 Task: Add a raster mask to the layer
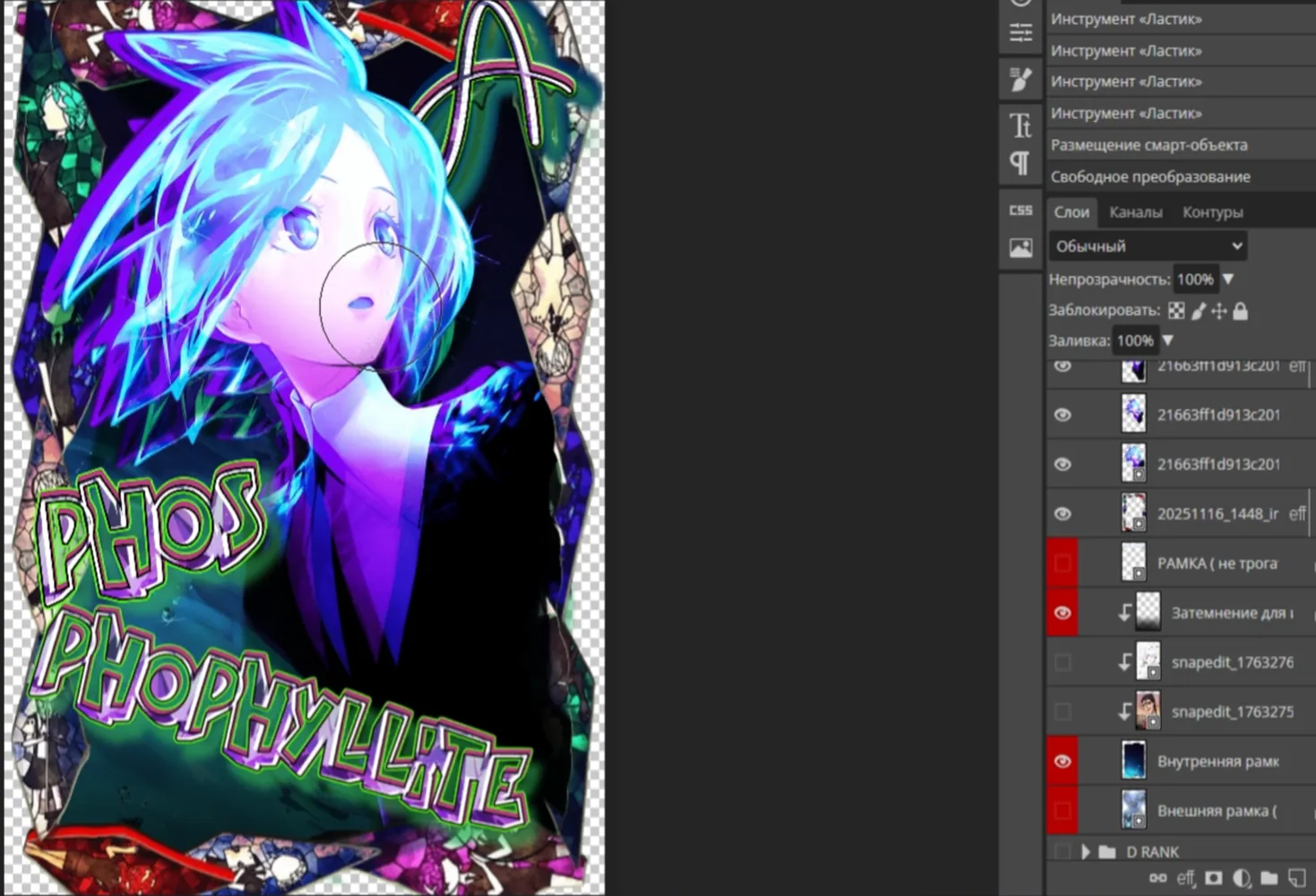click(1214, 878)
